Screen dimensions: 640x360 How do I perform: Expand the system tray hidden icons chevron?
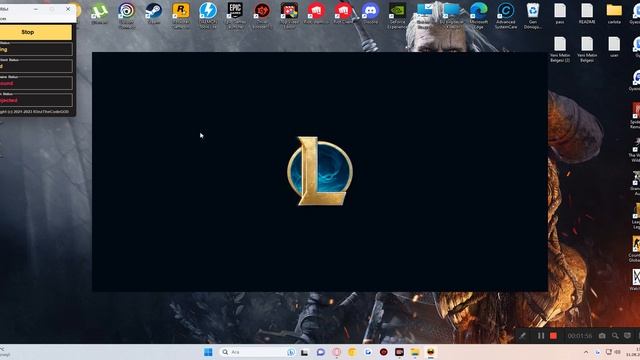coord(586,352)
